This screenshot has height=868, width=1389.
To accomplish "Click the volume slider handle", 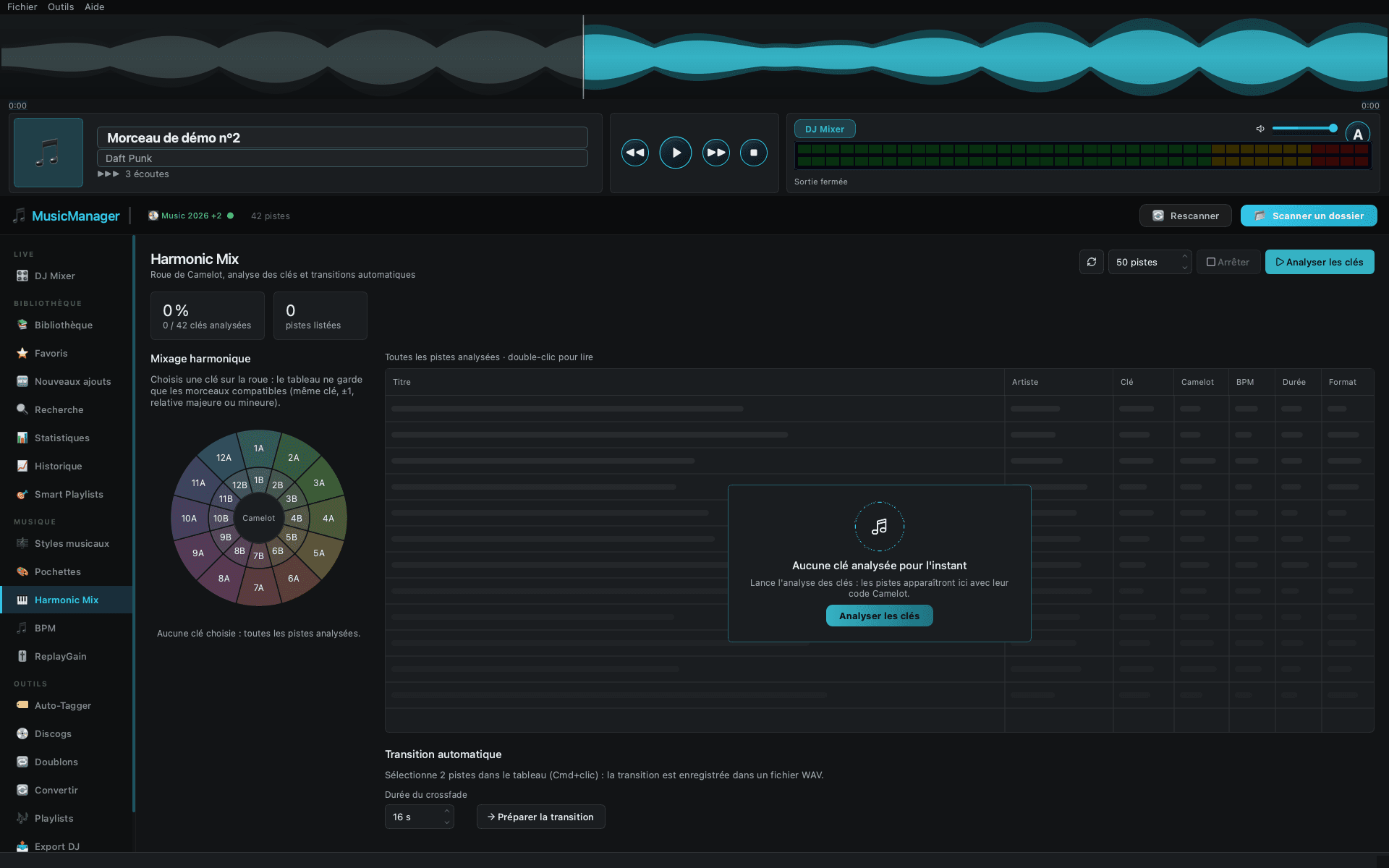I will 1333,128.
